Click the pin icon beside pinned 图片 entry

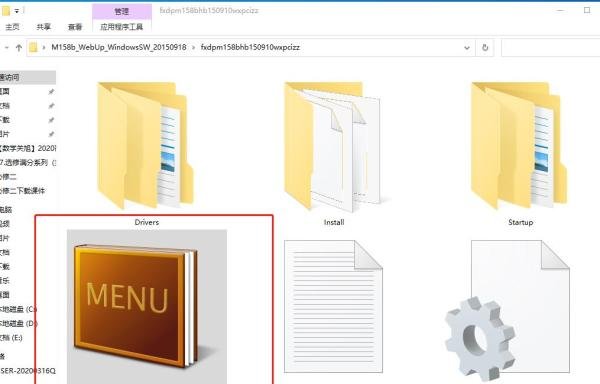(51, 134)
